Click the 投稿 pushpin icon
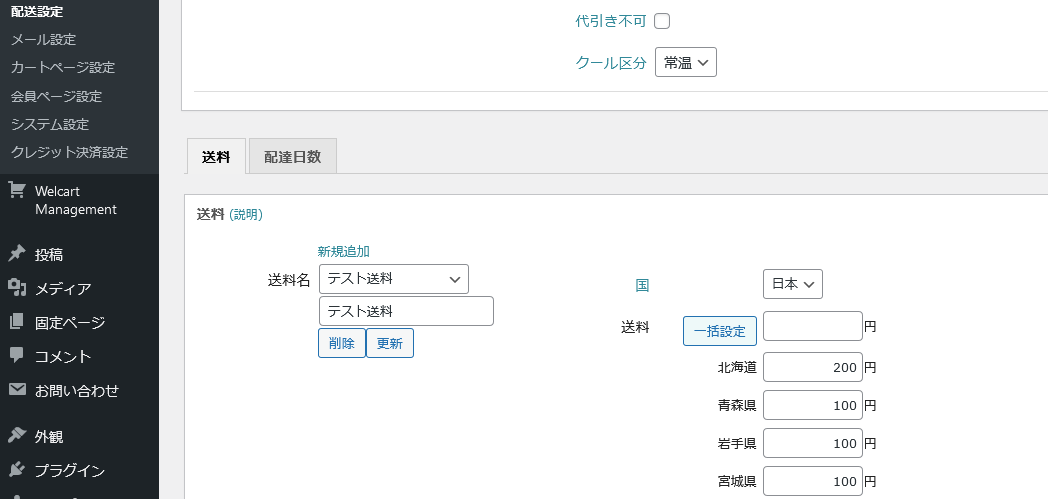The image size is (1048, 499). click(x=17, y=254)
